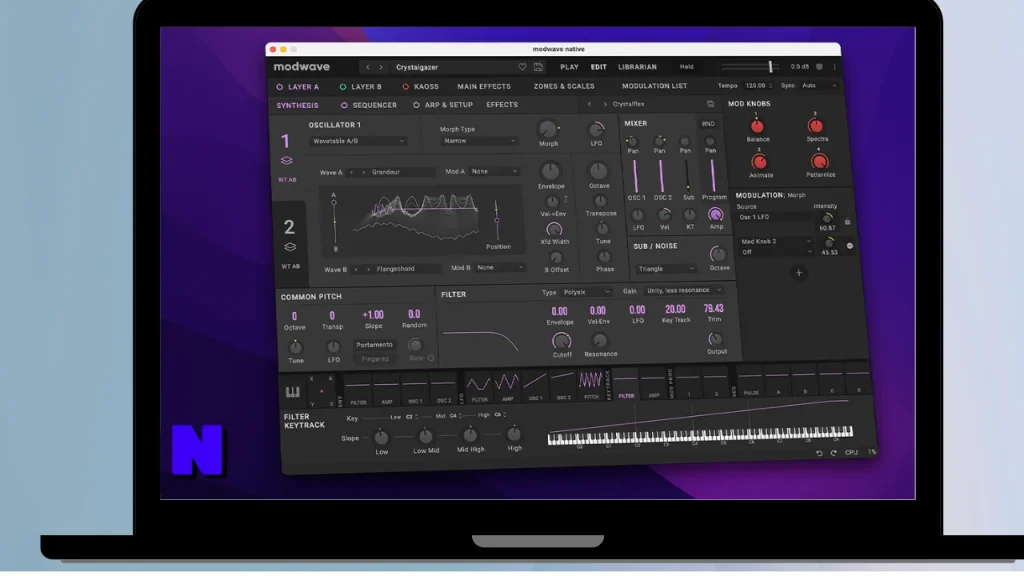Click the wavetable Position slider

point(496,221)
